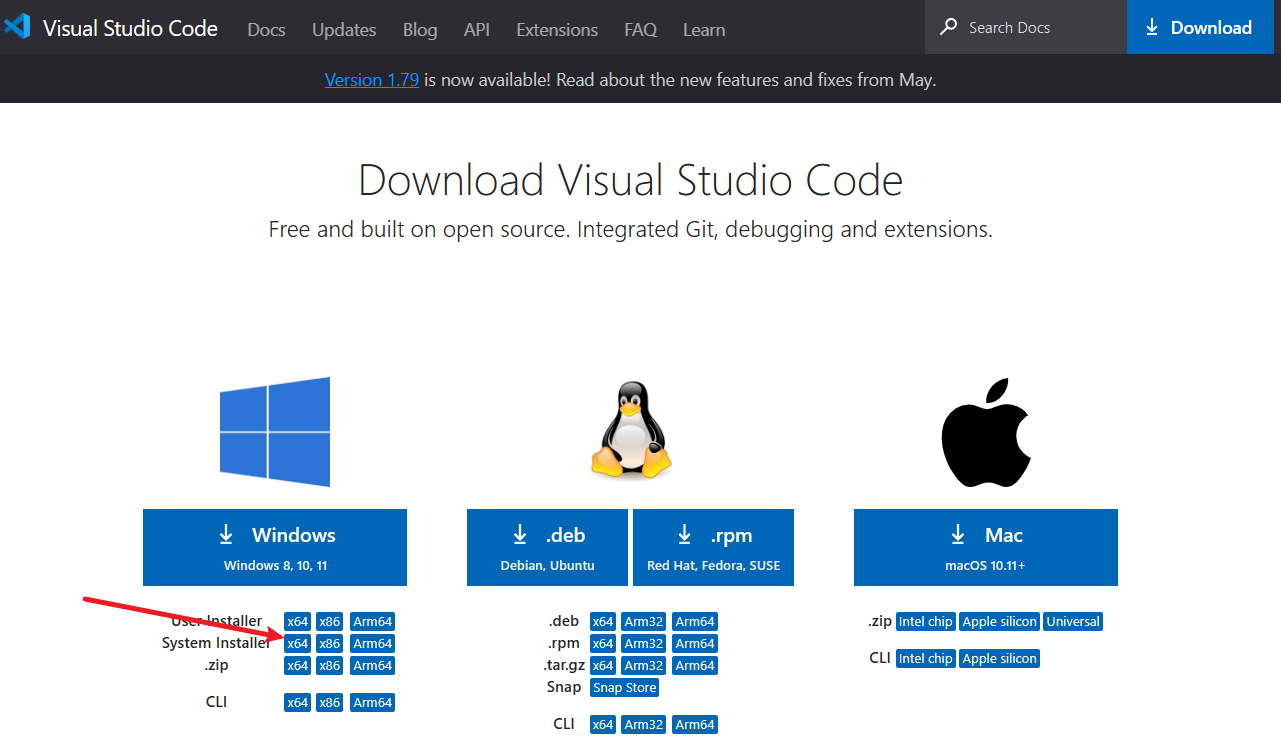Download Linux .tar.gz x64 archive
The height and width of the screenshot is (738, 1281).
[603, 665]
